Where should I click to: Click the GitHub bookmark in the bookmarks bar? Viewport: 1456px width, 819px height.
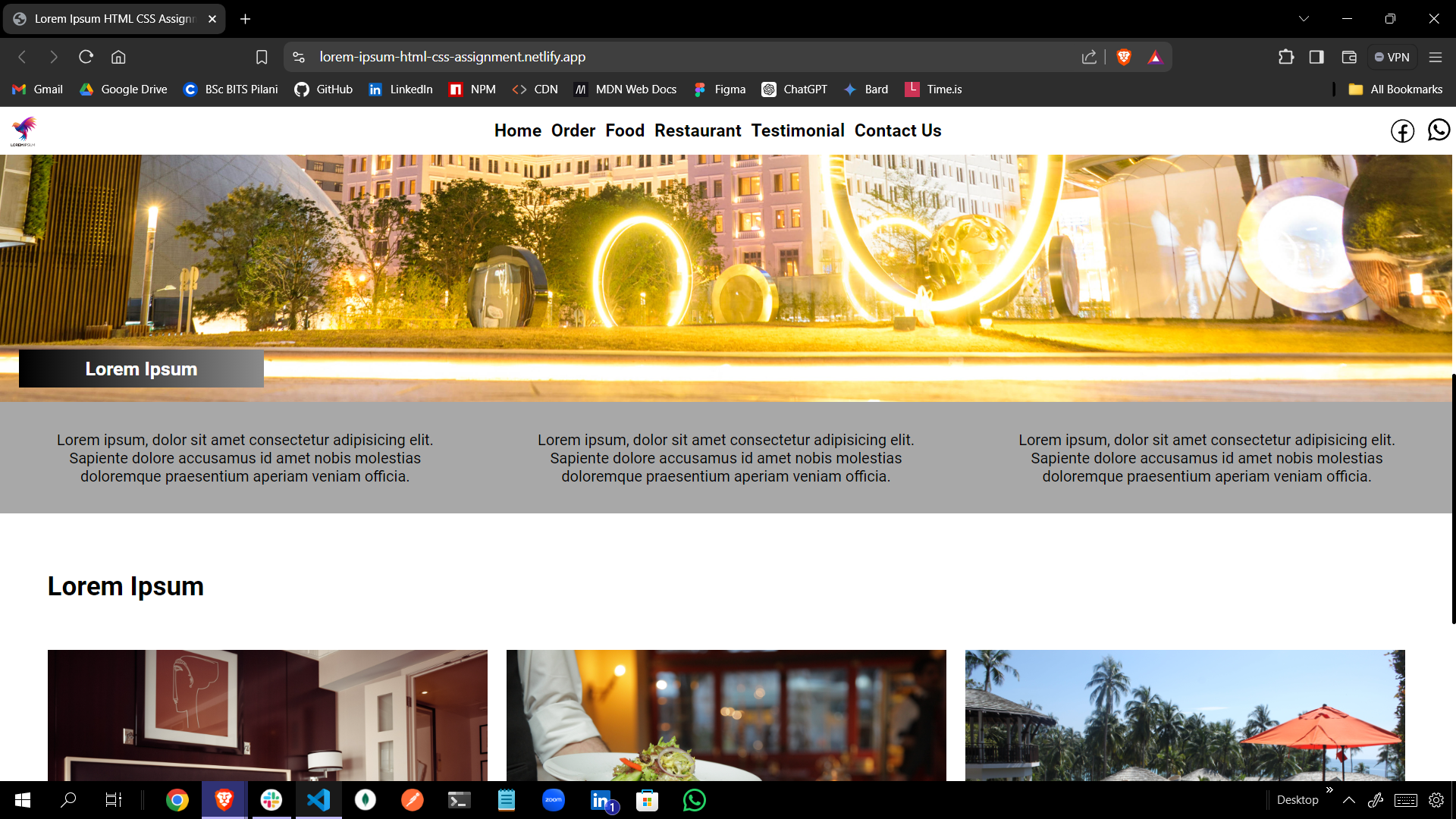click(x=323, y=89)
